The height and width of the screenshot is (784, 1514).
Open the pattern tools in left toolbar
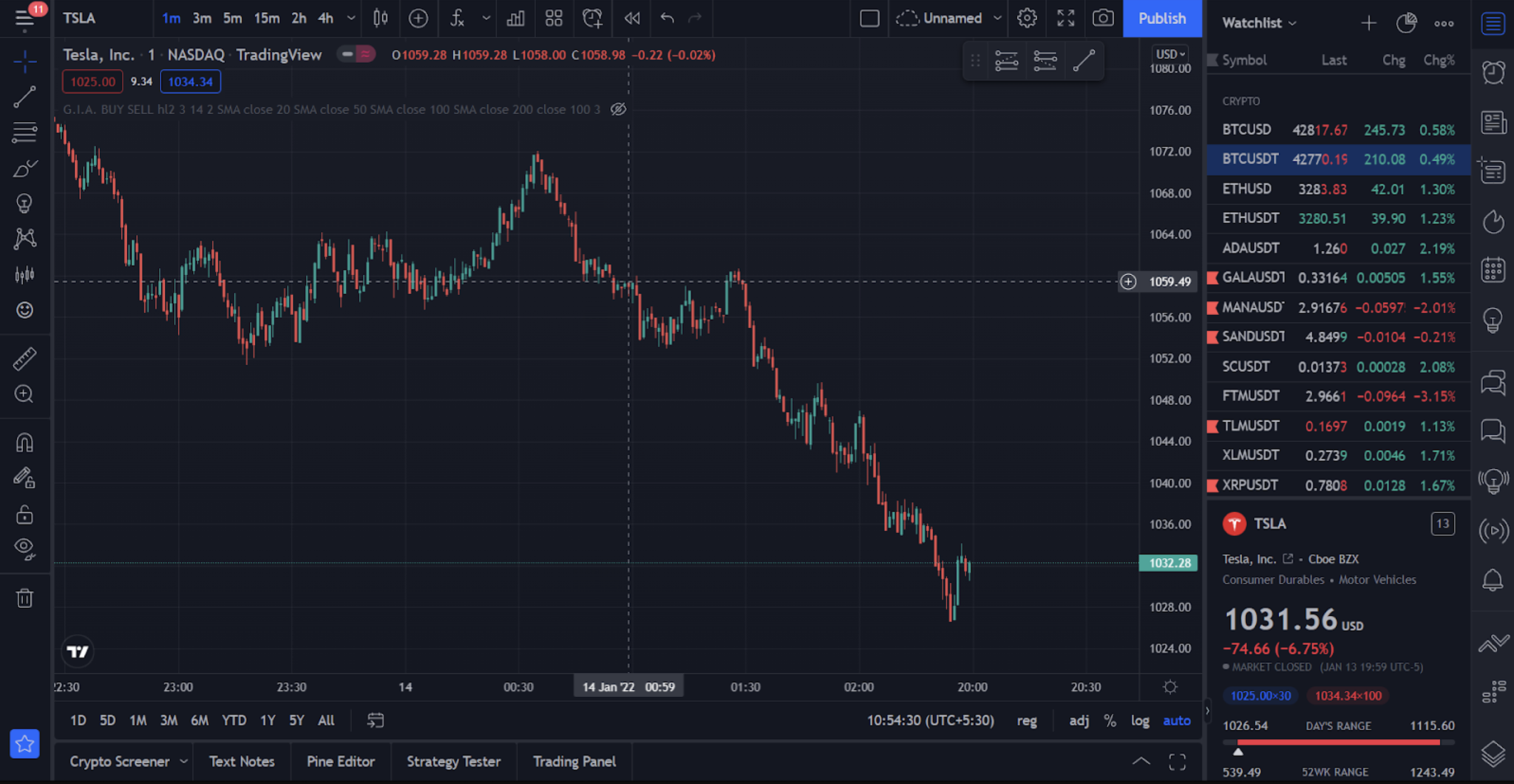24,238
